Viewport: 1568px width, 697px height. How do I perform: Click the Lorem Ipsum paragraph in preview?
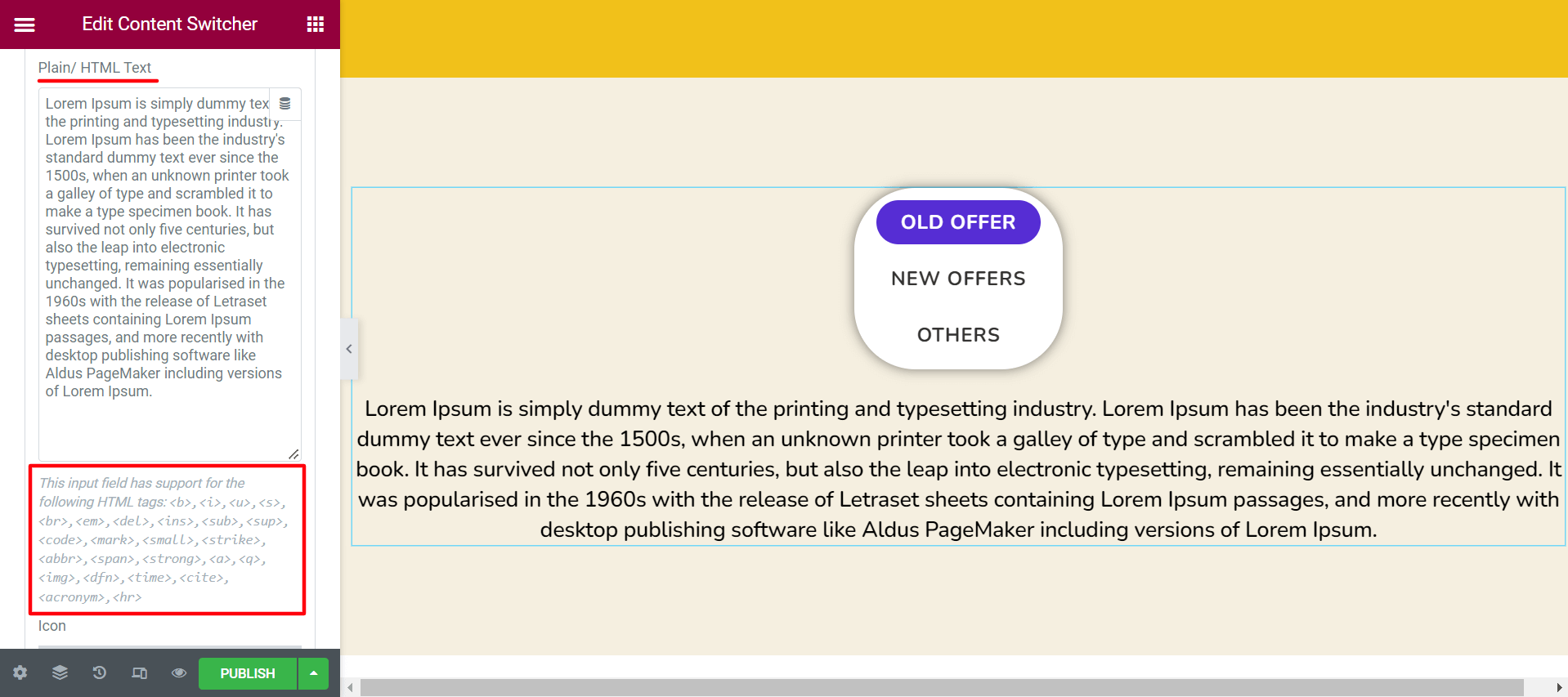[x=958, y=469]
